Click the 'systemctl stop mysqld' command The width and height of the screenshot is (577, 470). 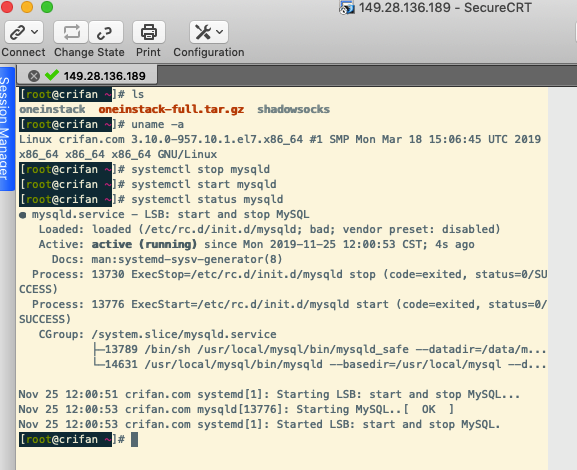(201, 169)
